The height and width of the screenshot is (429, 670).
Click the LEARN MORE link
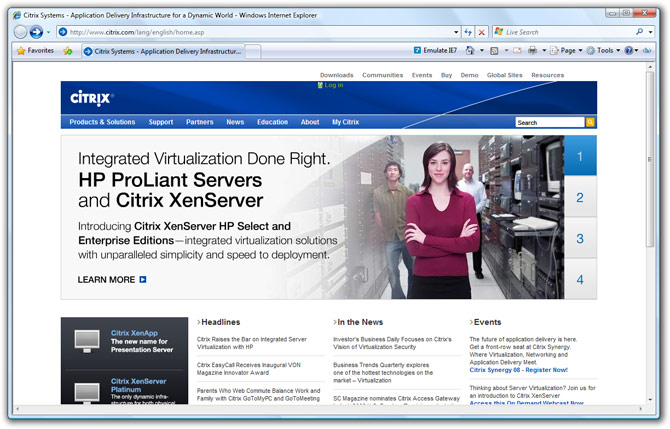pyautogui.click(x=112, y=279)
